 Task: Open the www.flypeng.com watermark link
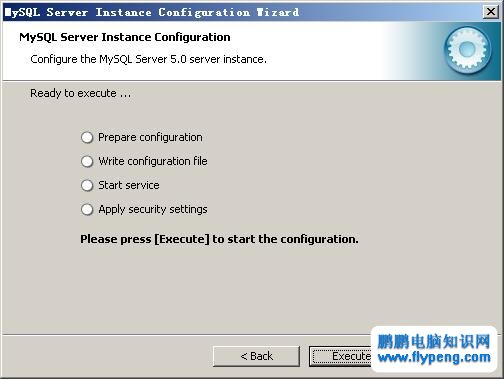(434, 358)
